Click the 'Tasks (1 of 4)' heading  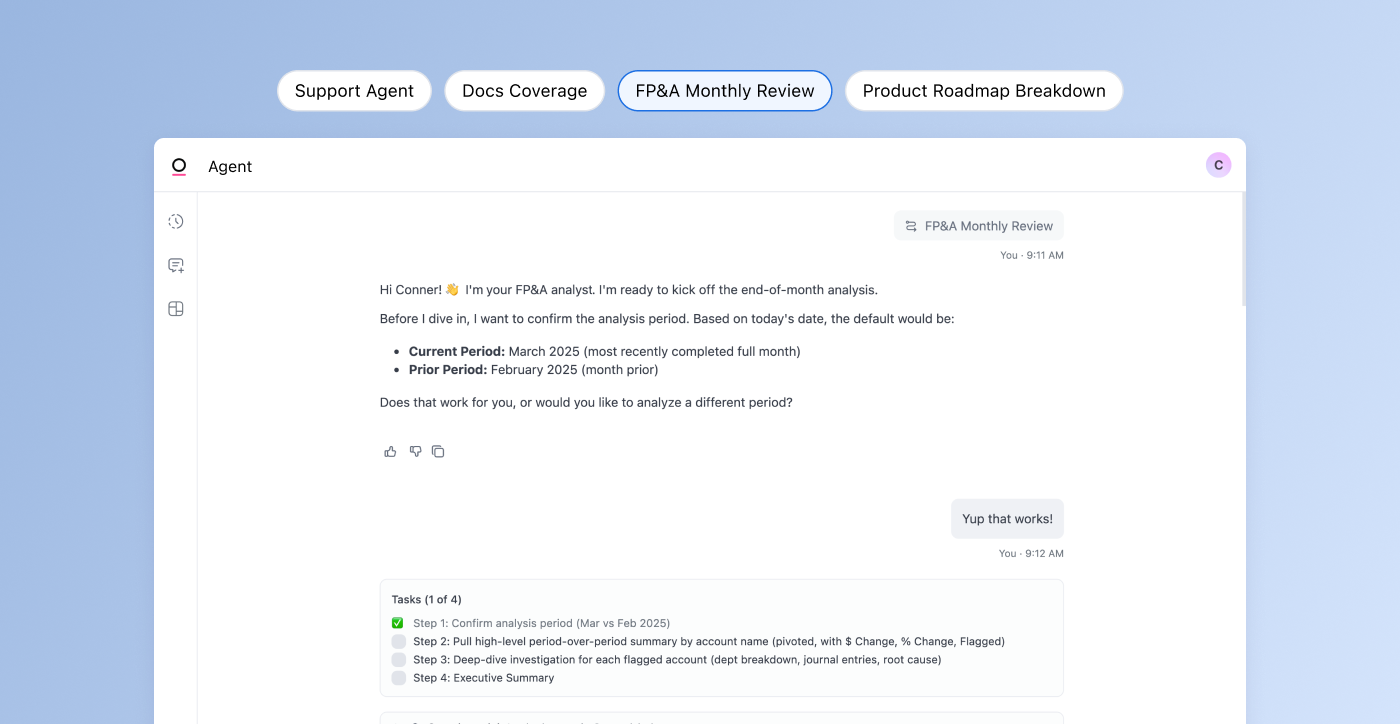click(426, 600)
